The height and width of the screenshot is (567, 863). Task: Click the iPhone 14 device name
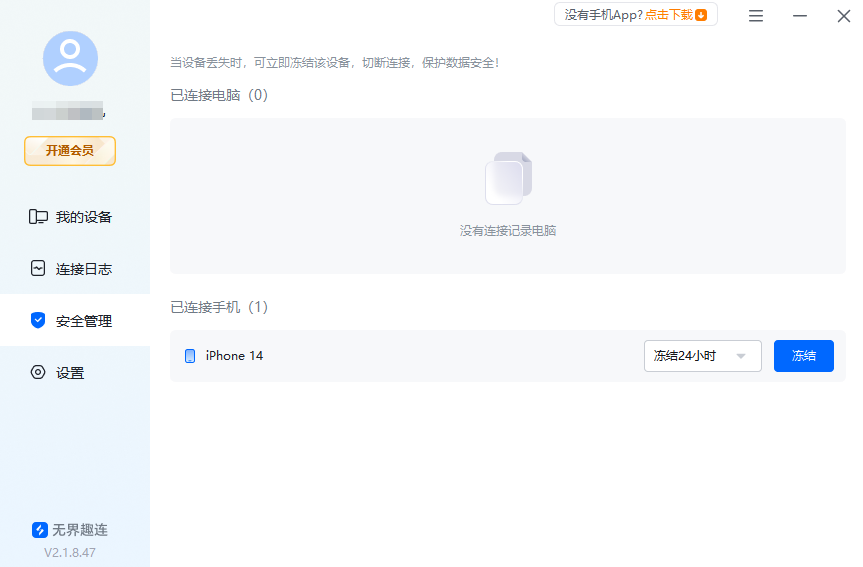[234, 356]
